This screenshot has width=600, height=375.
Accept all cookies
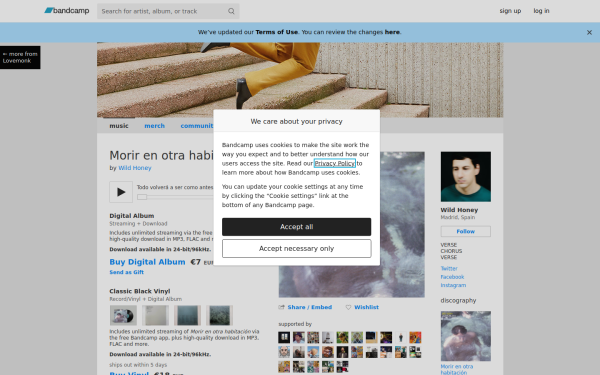tap(297, 227)
